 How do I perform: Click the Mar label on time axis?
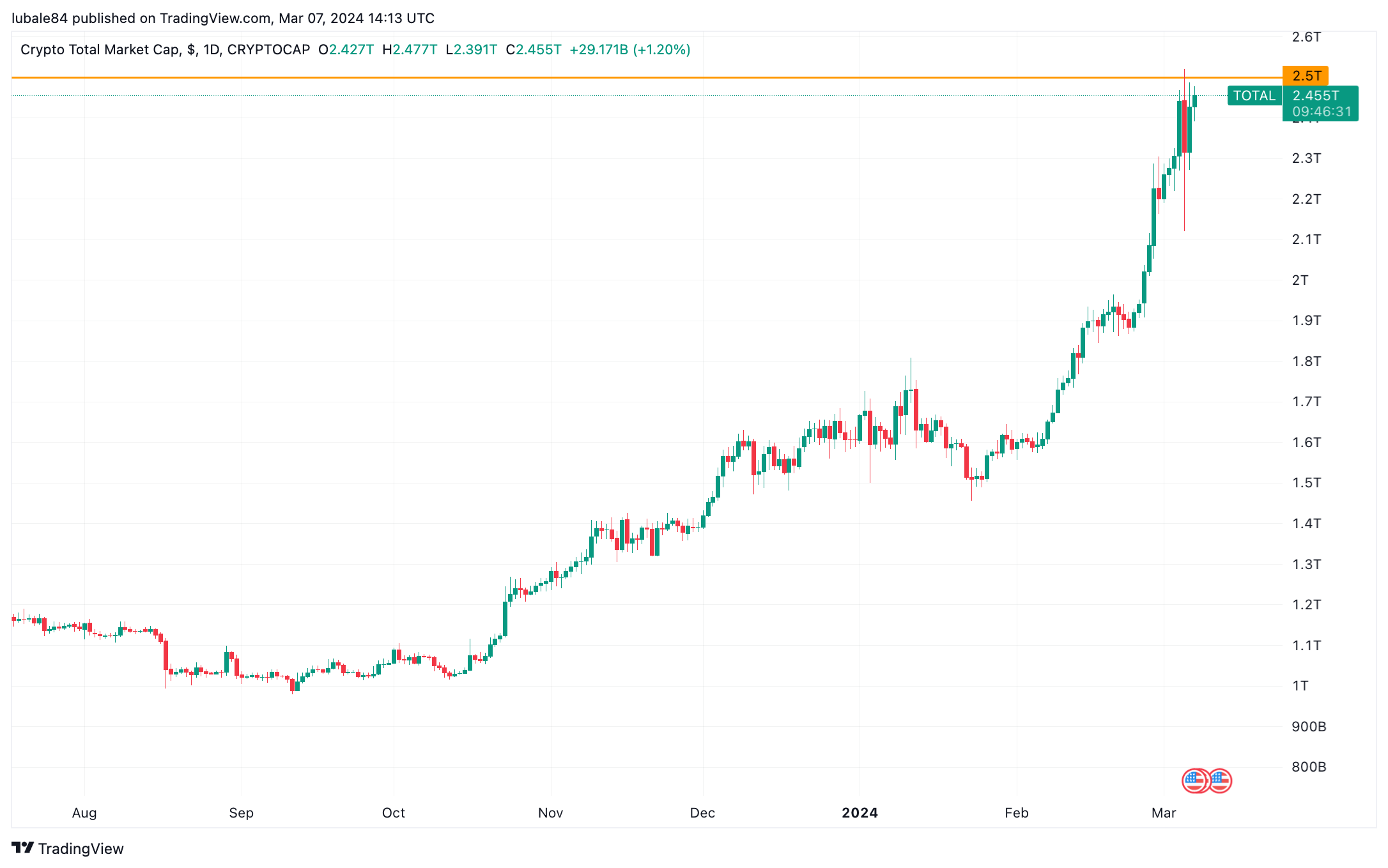coord(1164,812)
